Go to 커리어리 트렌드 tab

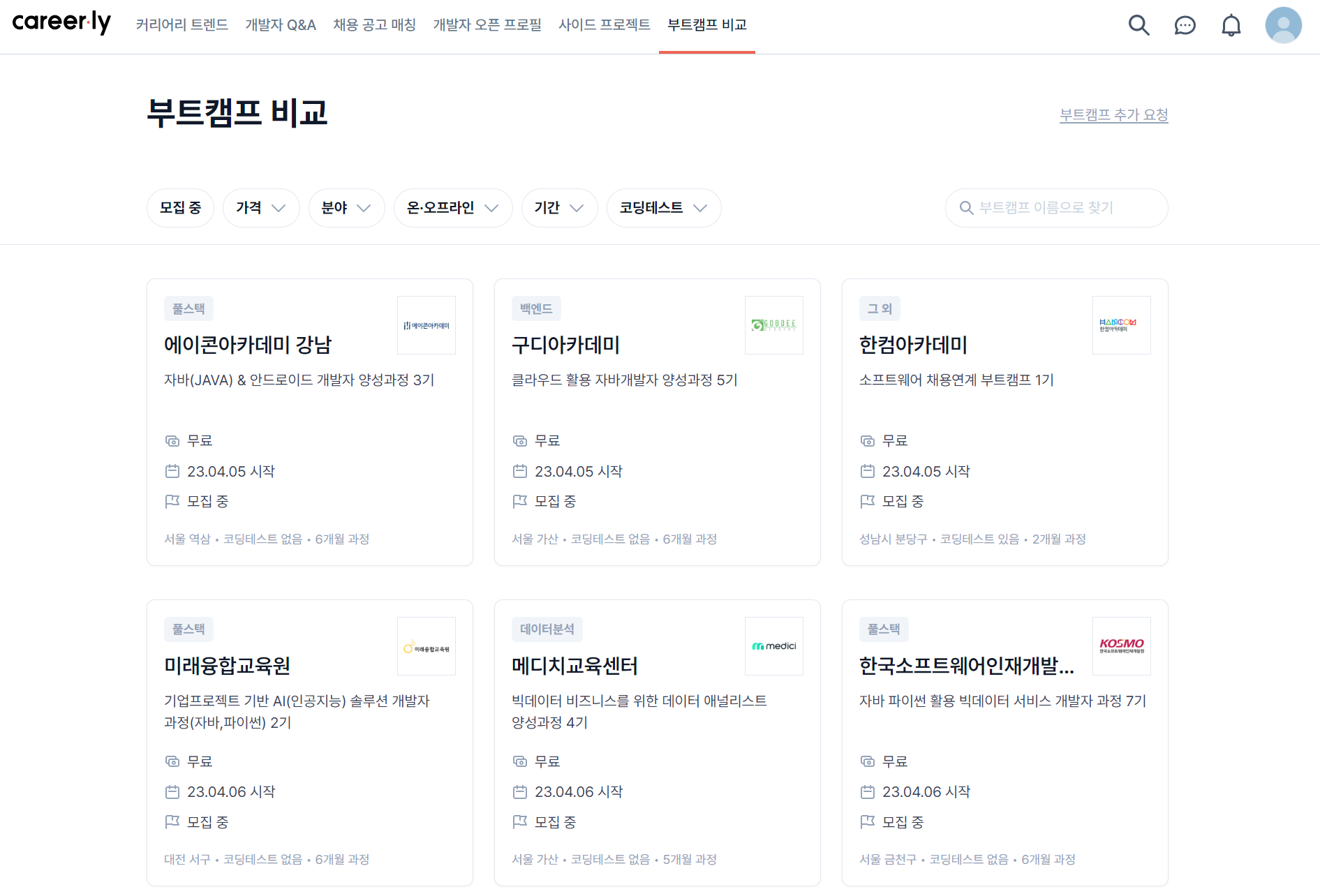click(181, 25)
